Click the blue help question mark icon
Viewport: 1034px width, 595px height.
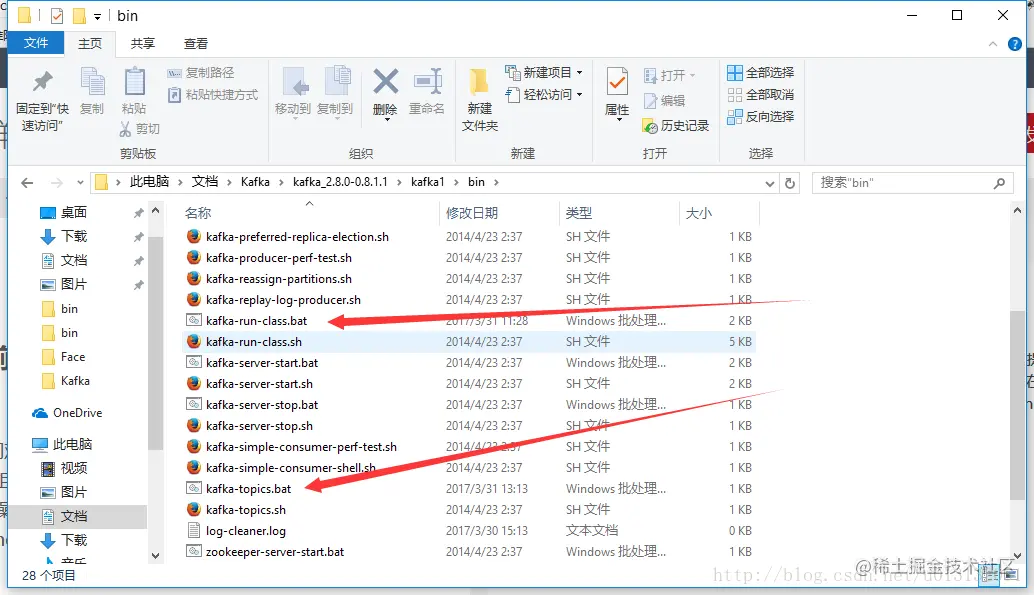coord(1015,44)
